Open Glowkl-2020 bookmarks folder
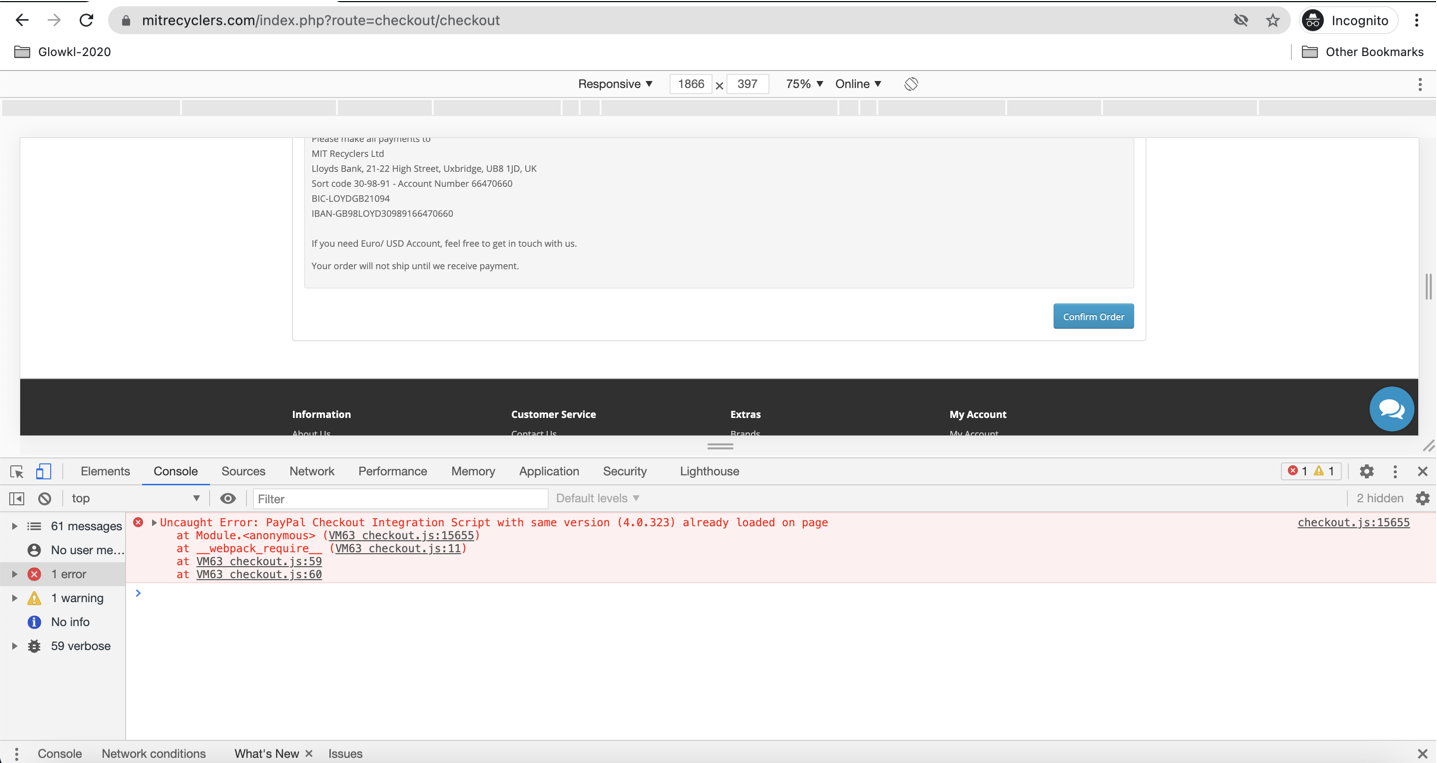The width and height of the screenshot is (1437, 763). point(62,52)
